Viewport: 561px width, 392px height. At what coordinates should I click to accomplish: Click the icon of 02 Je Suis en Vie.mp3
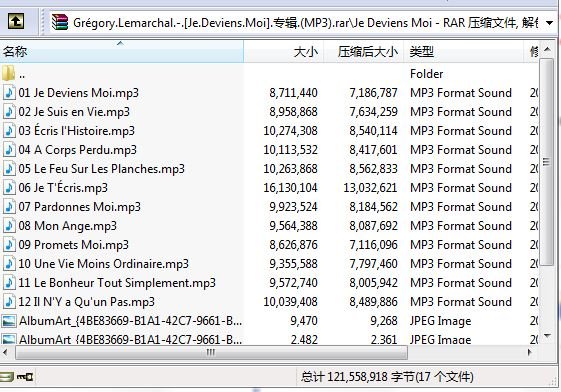[x=9, y=112]
